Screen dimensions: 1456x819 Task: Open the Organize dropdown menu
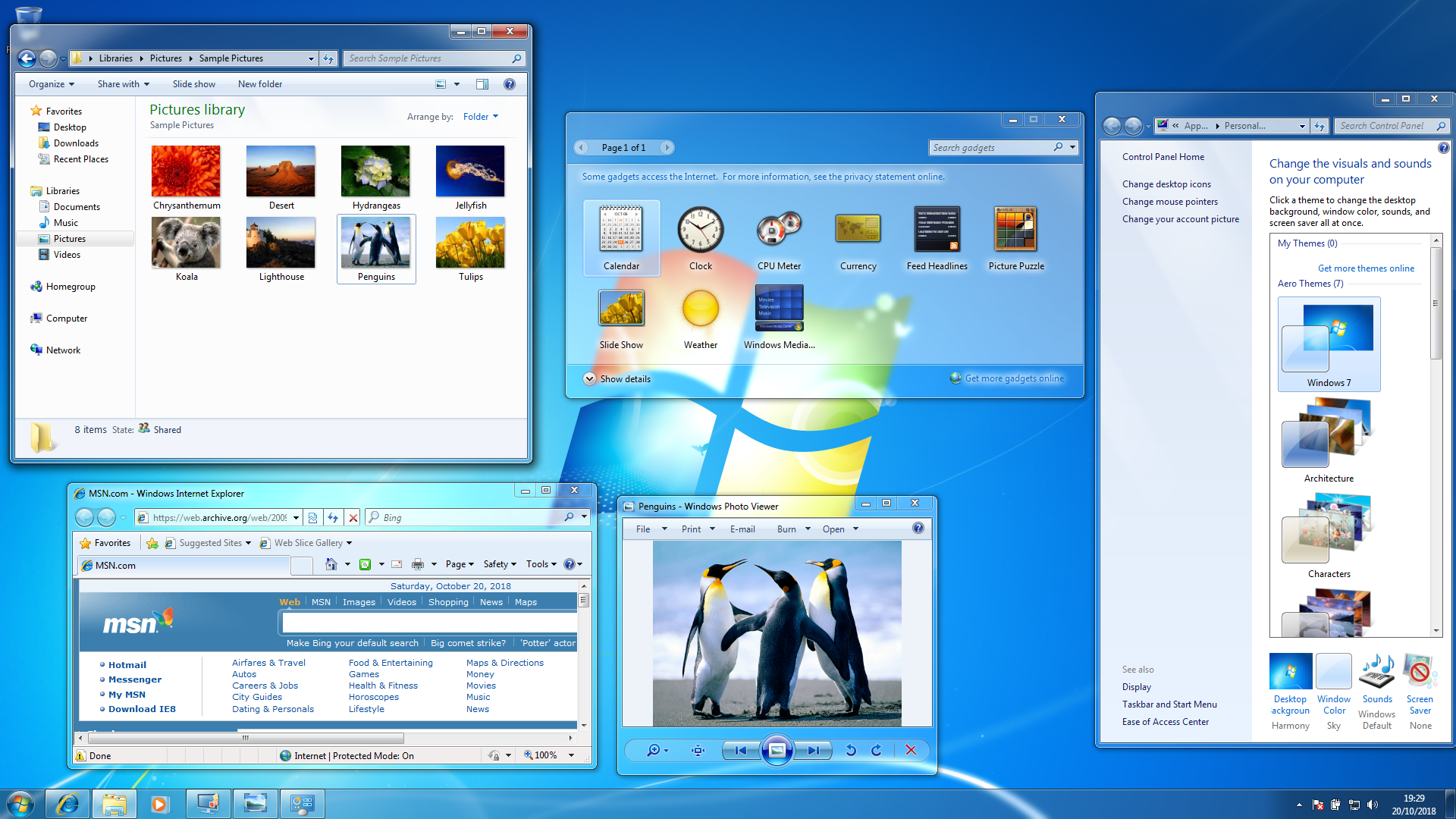coord(52,84)
